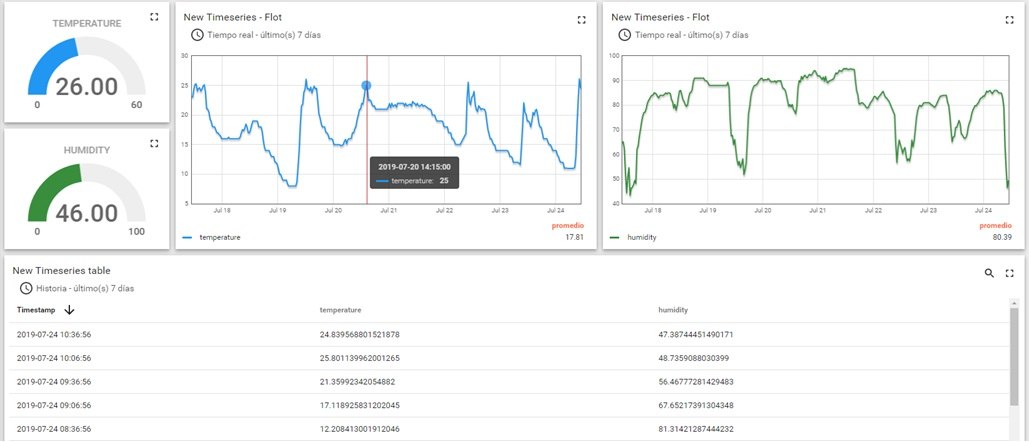Click temperature value 21.35992342054882
Viewport: 1029px width, 442px height.
pos(358,382)
